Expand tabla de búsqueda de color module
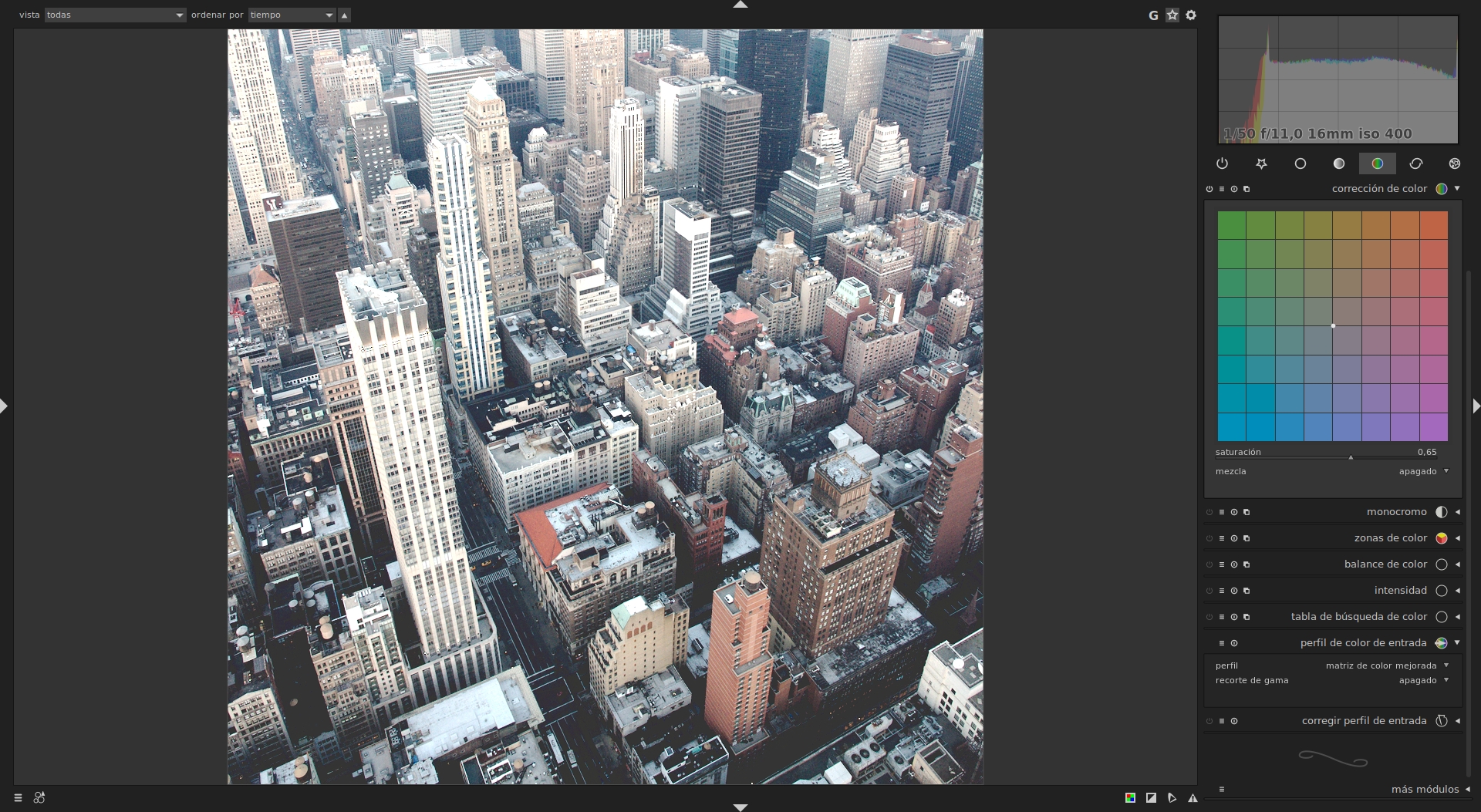This screenshot has width=1481, height=812. 1457,617
